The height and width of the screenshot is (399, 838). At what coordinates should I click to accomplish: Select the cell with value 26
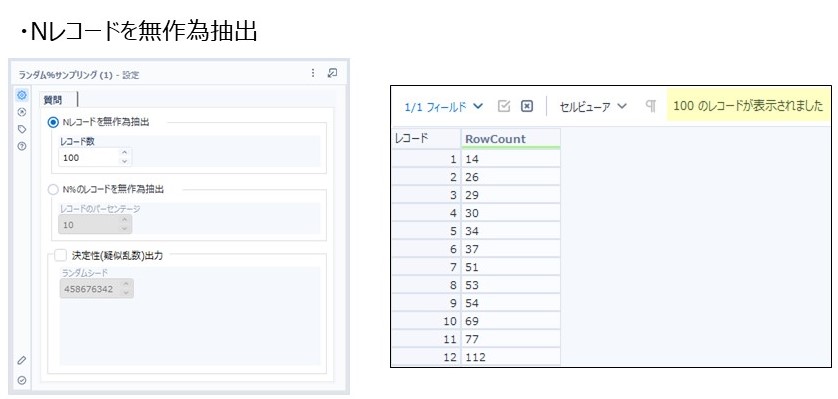click(x=510, y=177)
